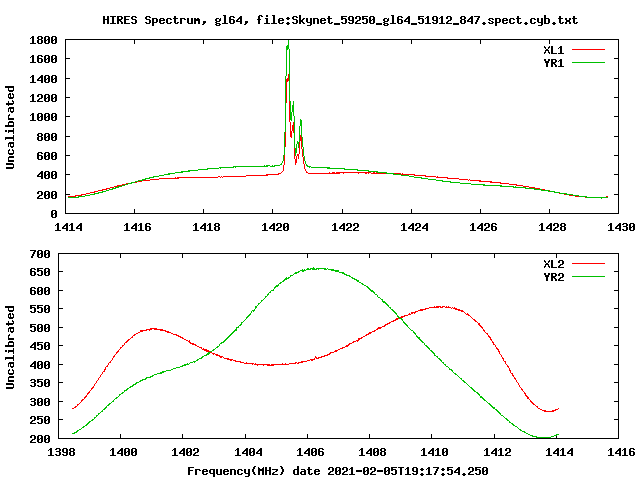Click the 1420 x-axis tick label
Screen dimensions: 640x480
(x=275, y=227)
